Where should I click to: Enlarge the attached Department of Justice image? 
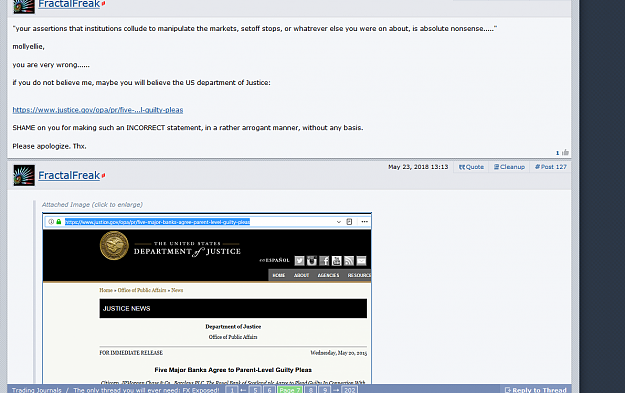[207, 298]
